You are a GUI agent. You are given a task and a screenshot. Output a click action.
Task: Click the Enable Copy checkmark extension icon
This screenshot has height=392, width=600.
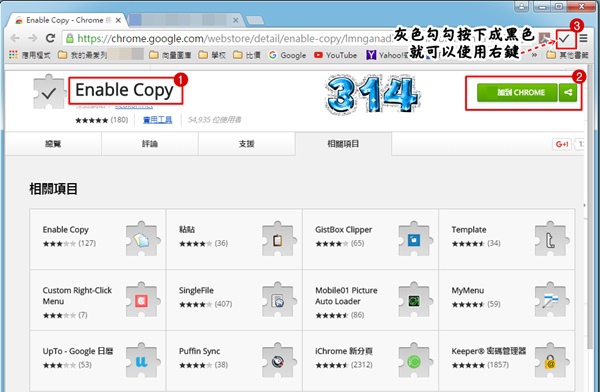click(564, 38)
